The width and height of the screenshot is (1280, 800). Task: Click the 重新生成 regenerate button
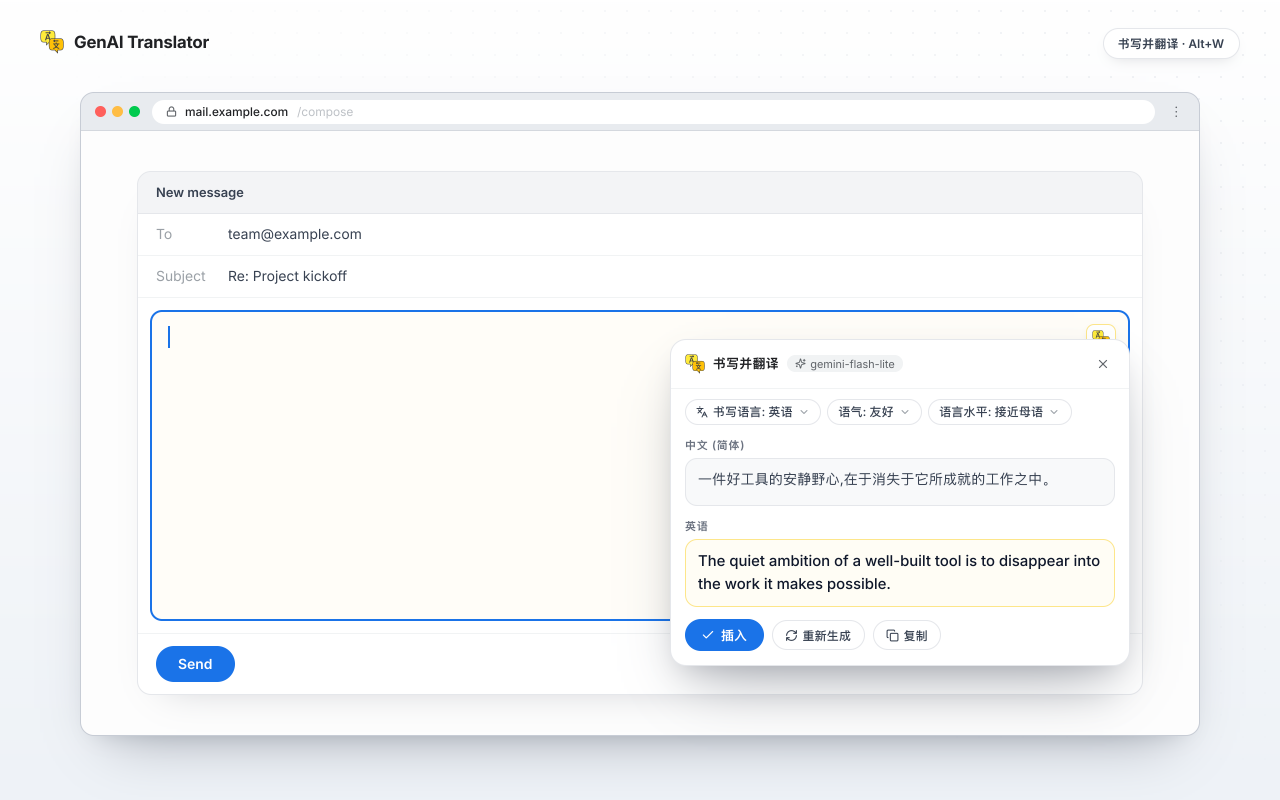[x=818, y=635]
